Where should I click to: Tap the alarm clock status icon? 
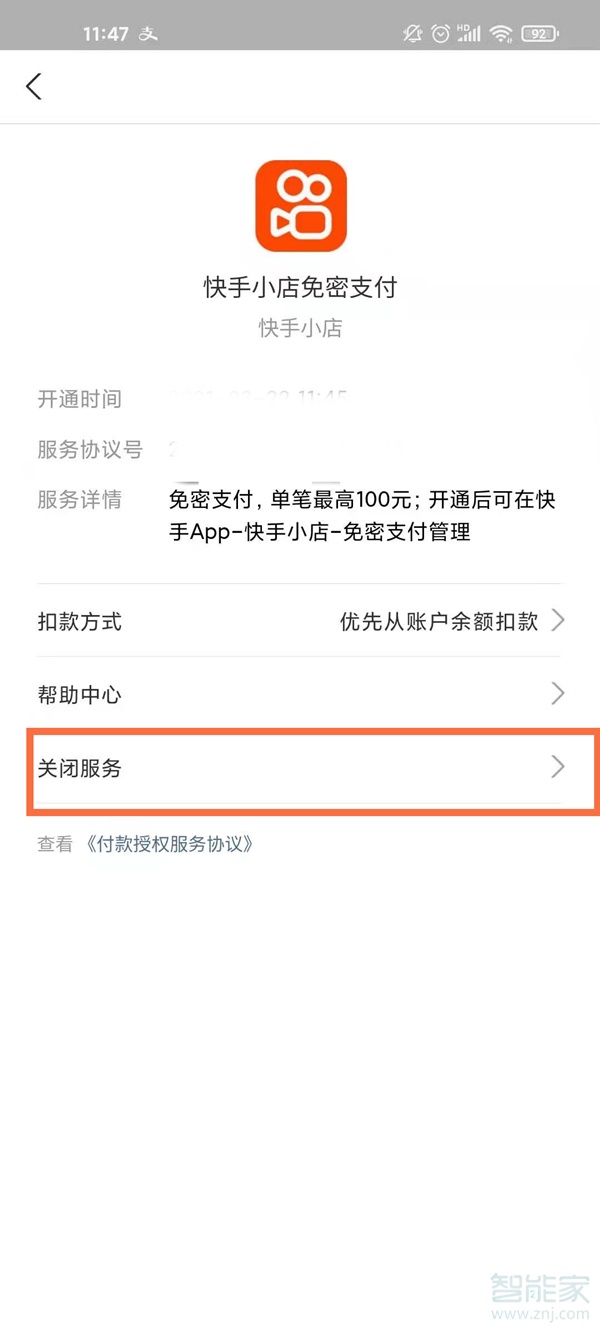pos(440,34)
